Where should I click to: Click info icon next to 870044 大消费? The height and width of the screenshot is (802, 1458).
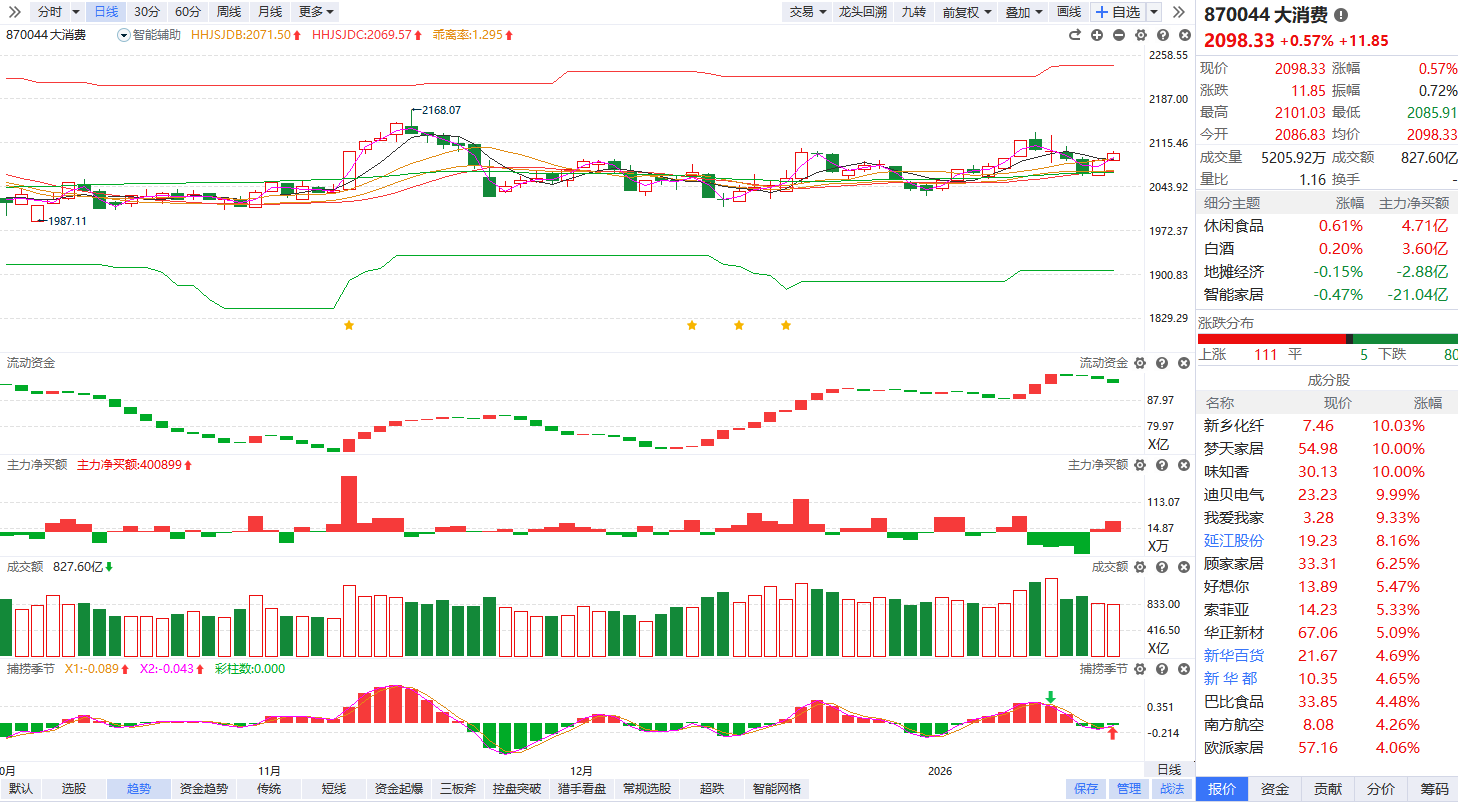[x=1341, y=15]
